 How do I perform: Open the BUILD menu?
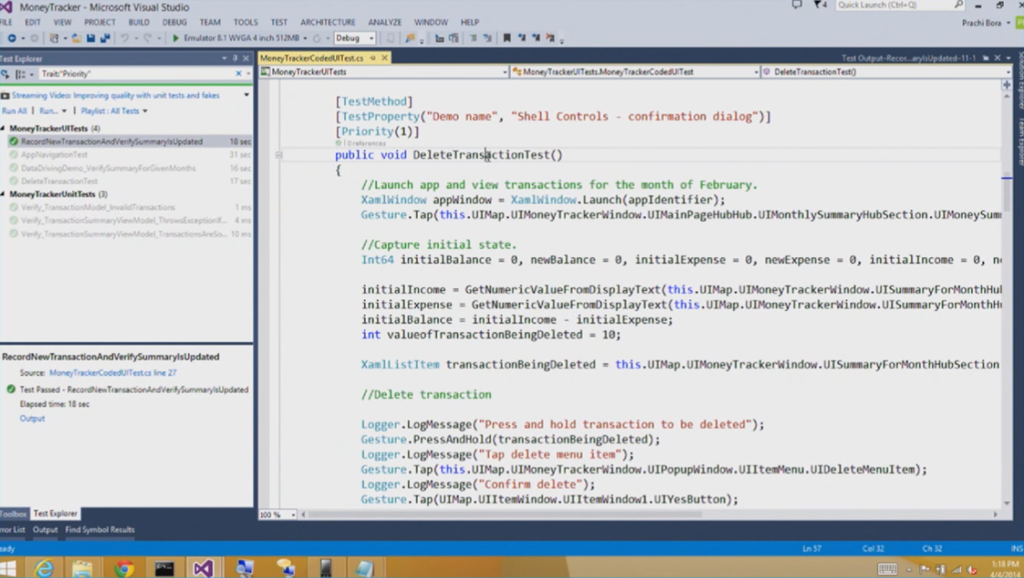138,22
